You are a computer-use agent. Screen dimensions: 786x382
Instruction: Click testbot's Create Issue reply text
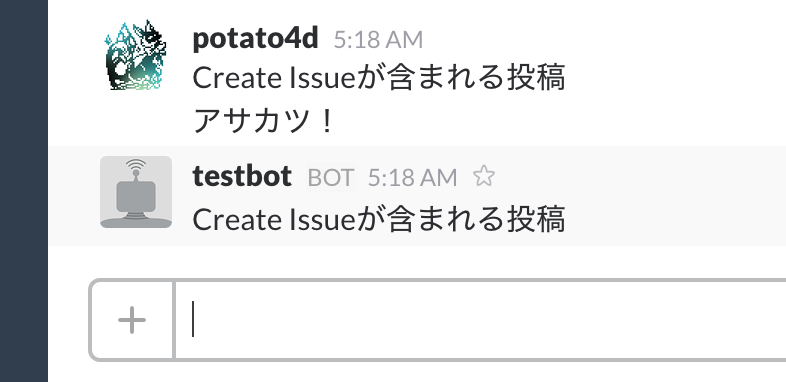(379, 220)
